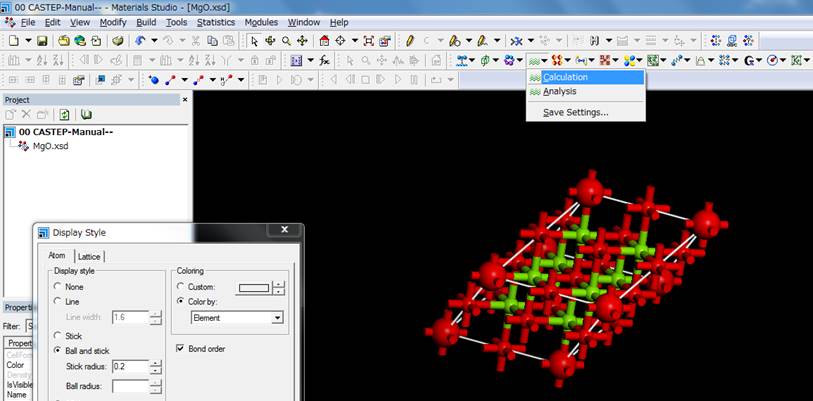Select the Line display style radio
Viewport: 813px width, 401px height.
click(57, 301)
